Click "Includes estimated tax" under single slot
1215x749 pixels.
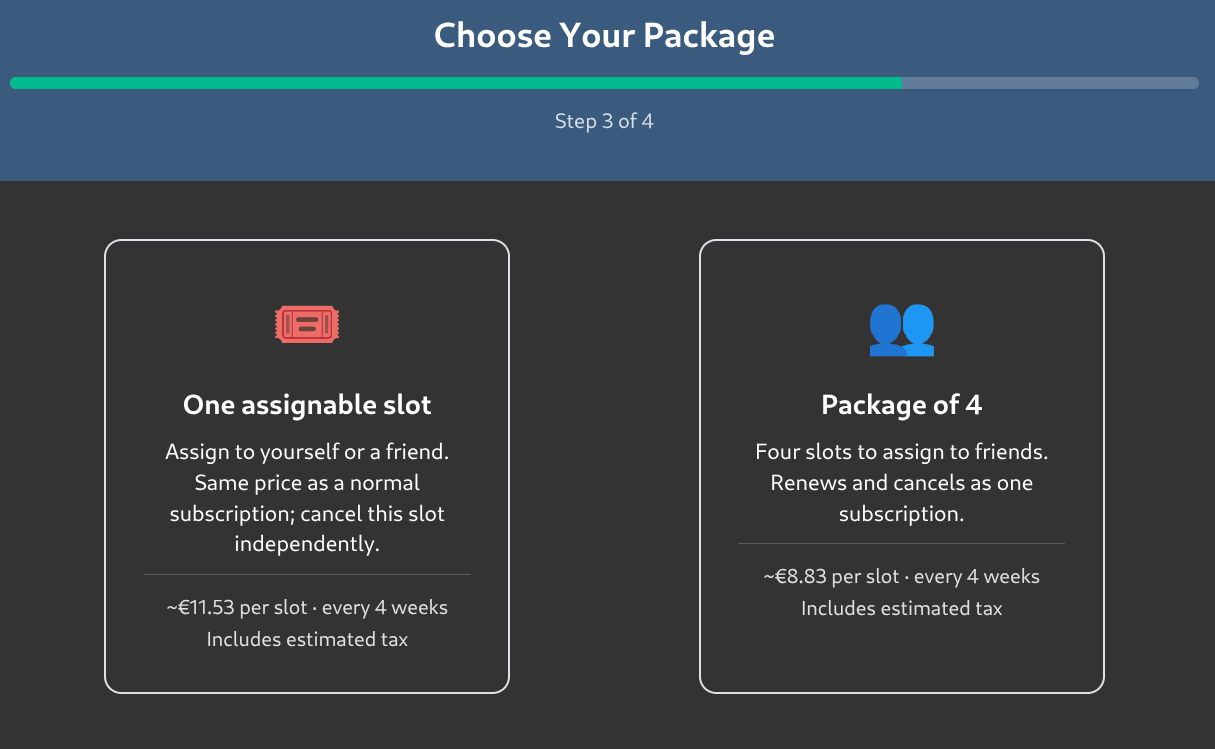pos(307,639)
